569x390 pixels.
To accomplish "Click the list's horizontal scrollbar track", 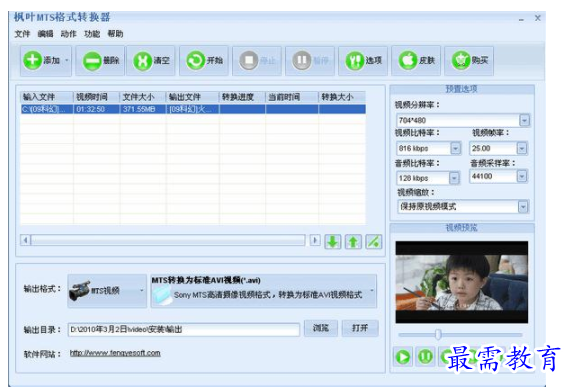I will point(168,240).
